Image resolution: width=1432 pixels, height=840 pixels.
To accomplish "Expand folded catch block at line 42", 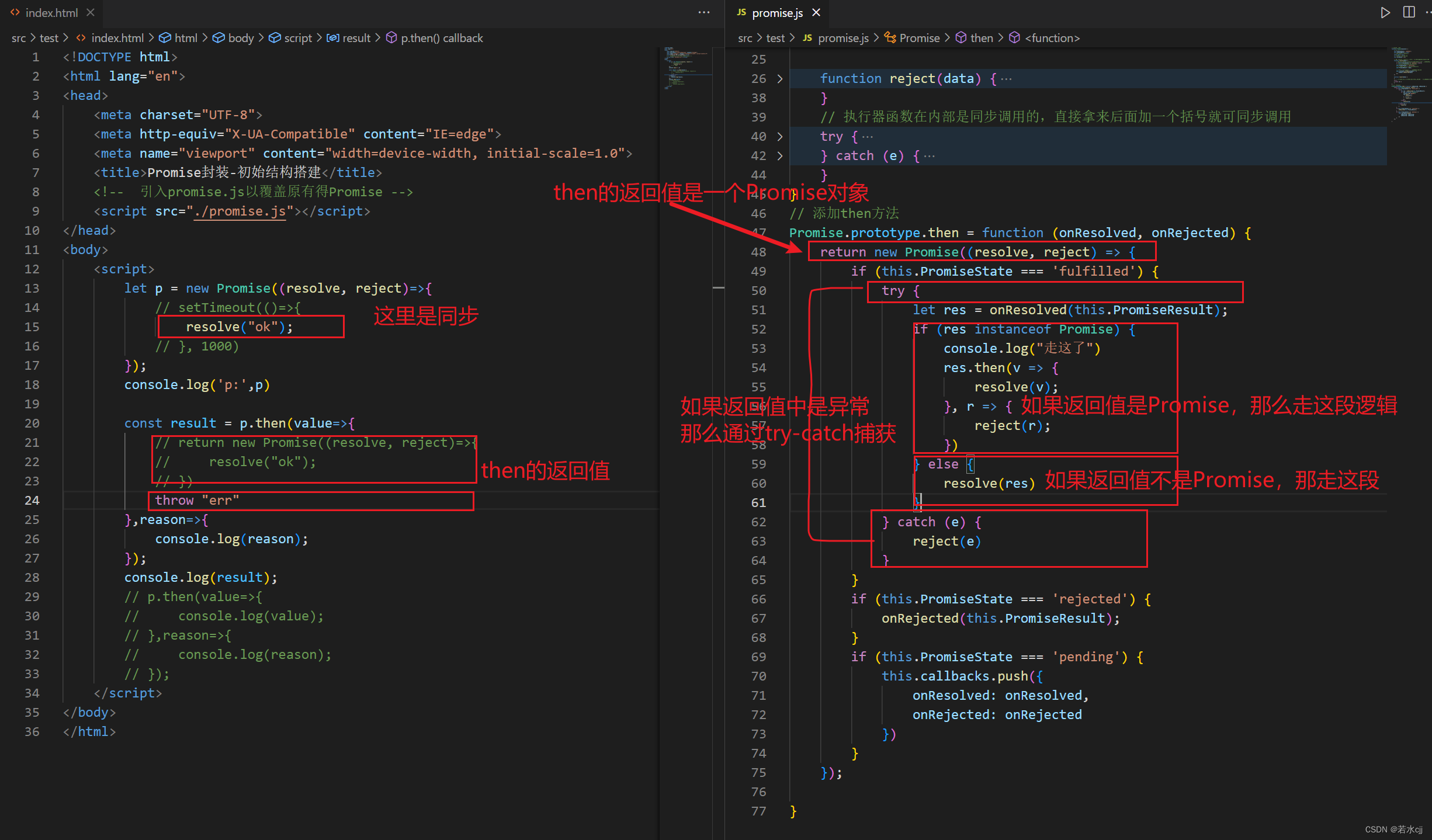I will coord(780,155).
